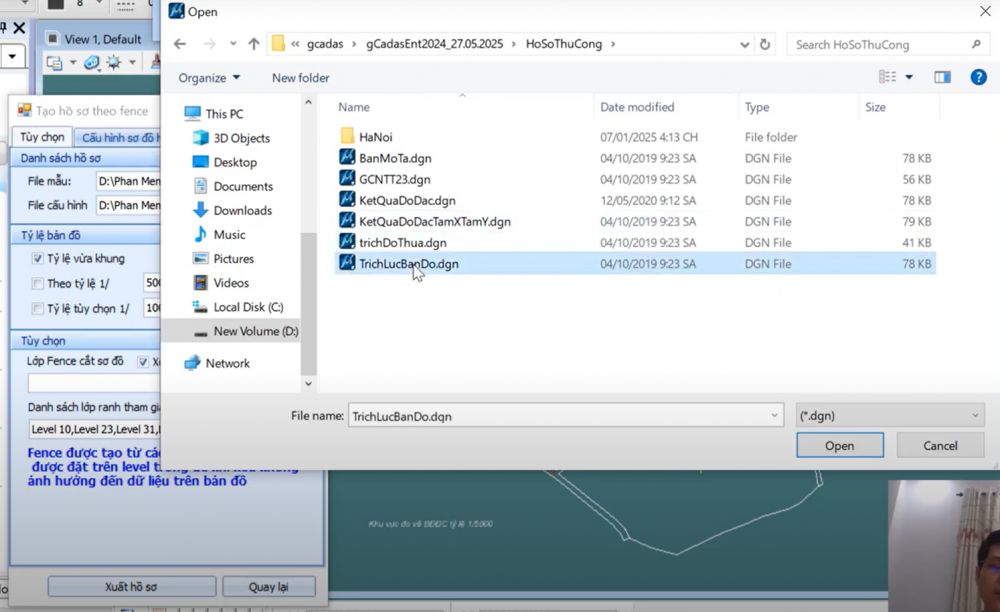Viewport: 1000px width, 612px height.
Task: Toggle the preview pane icon
Action: tap(942, 77)
